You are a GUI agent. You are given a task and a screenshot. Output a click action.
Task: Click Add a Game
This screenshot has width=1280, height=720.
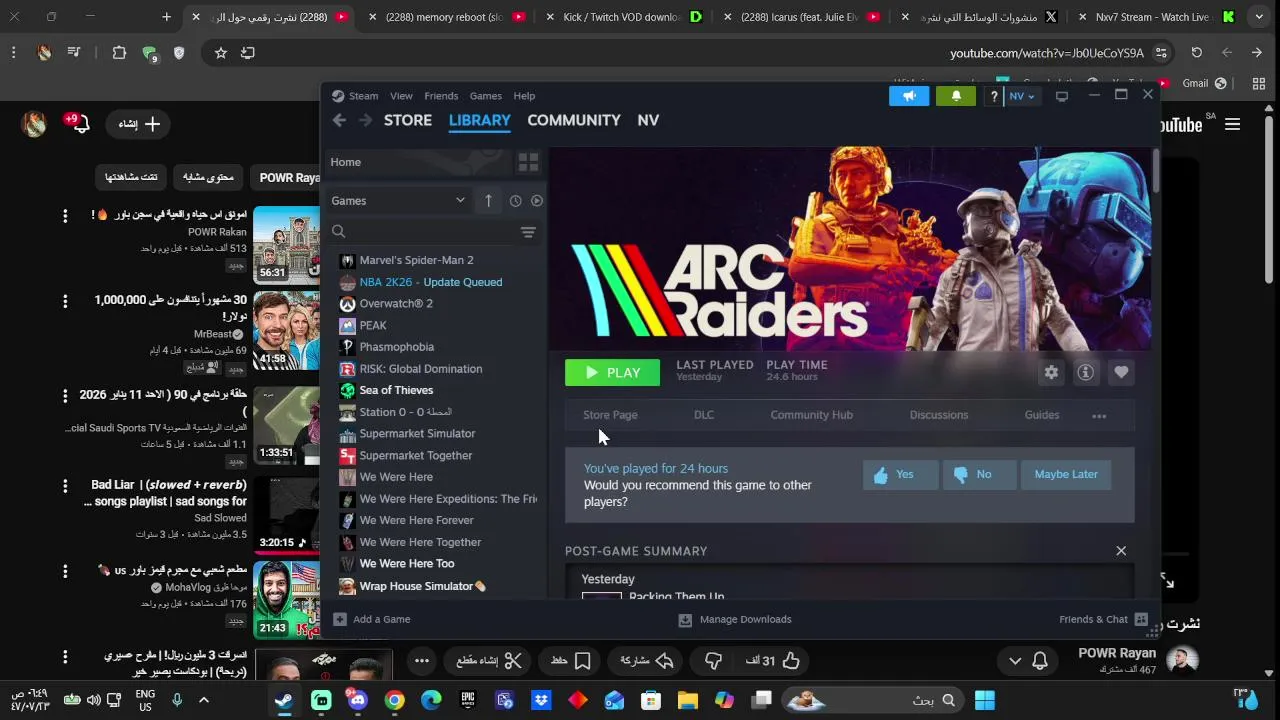(x=372, y=619)
